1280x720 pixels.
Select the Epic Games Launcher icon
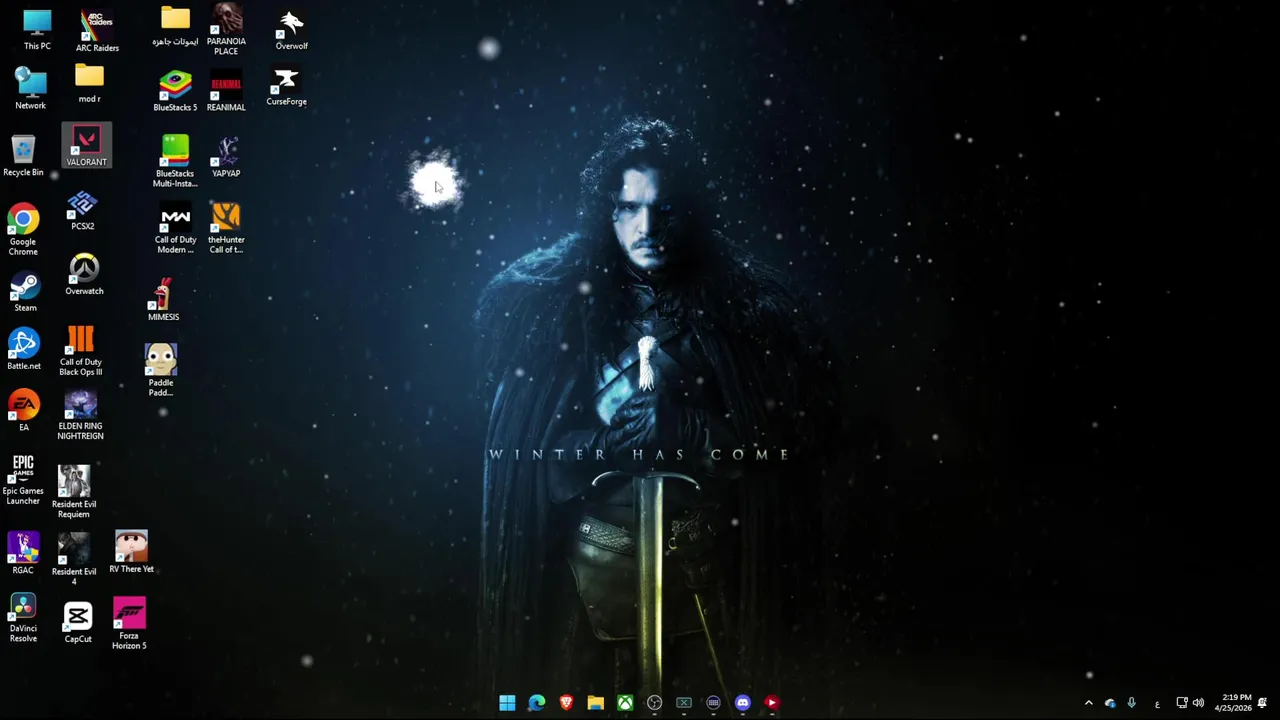pyautogui.click(x=23, y=480)
